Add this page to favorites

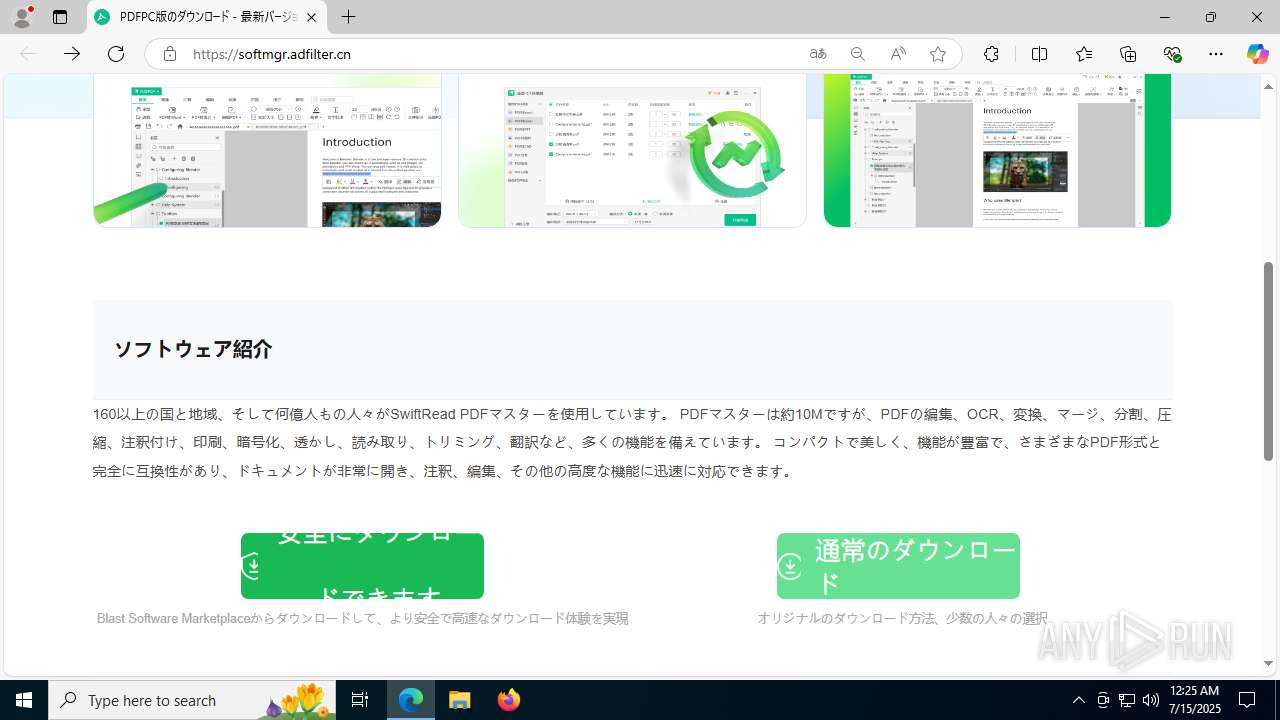[938, 54]
